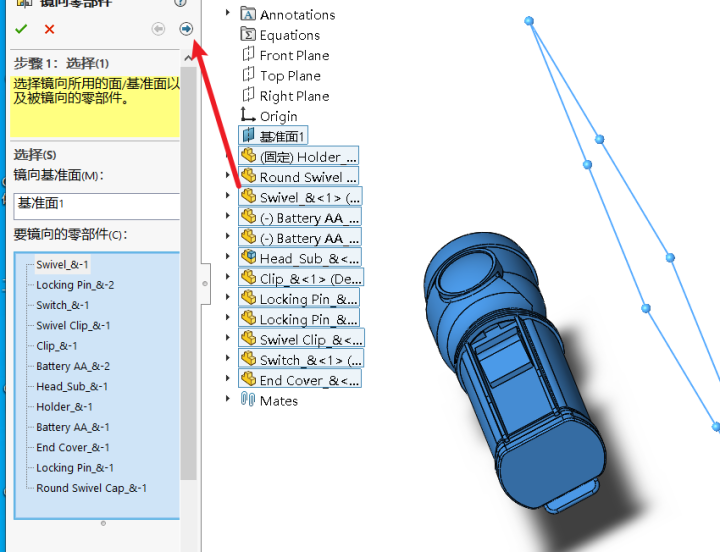Image resolution: width=720 pixels, height=552 pixels.
Task: Click the Swivel Clip part icon
Action: 248,338
